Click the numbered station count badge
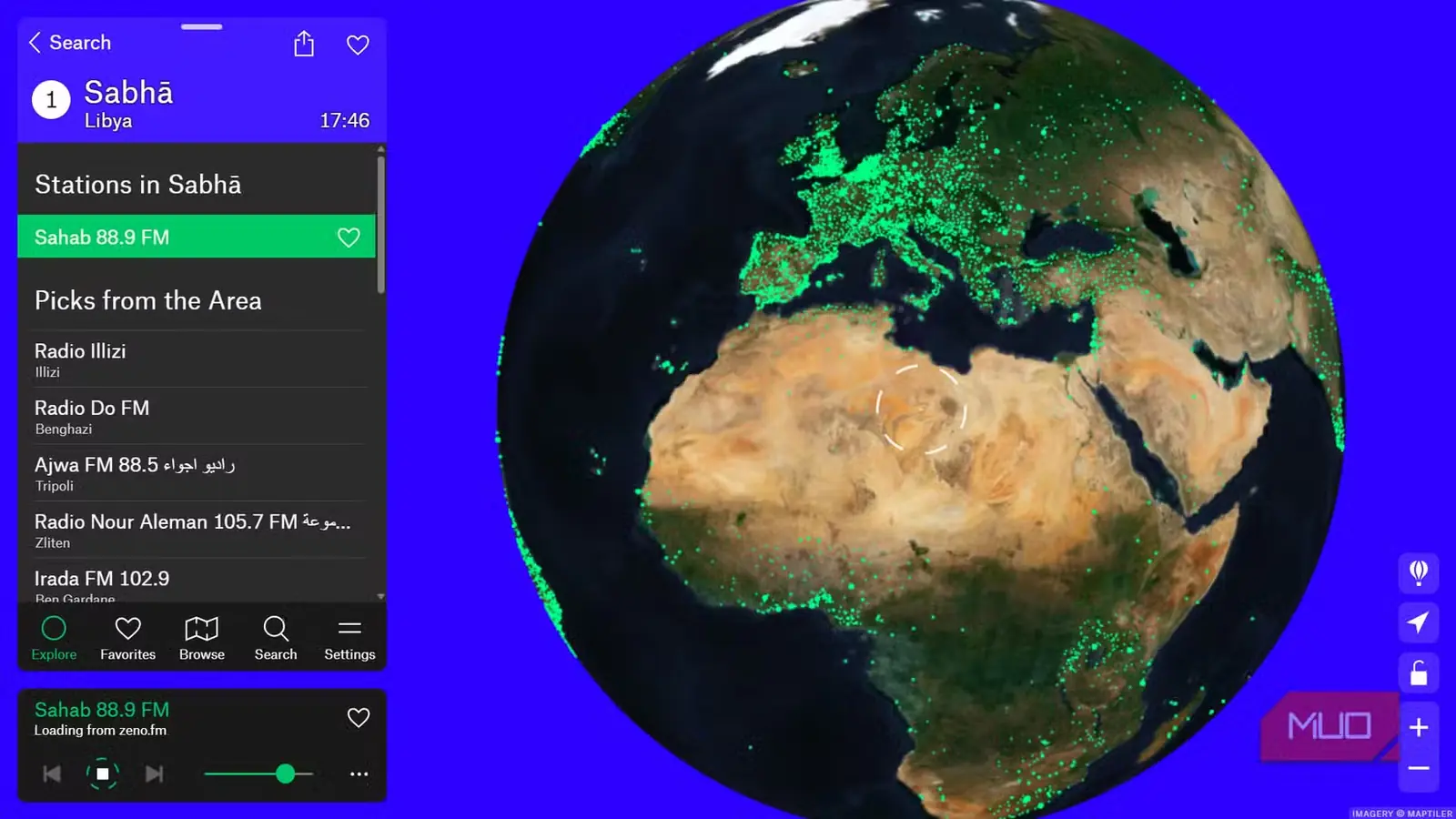This screenshot has width=1456, height=819. point(51,100)
